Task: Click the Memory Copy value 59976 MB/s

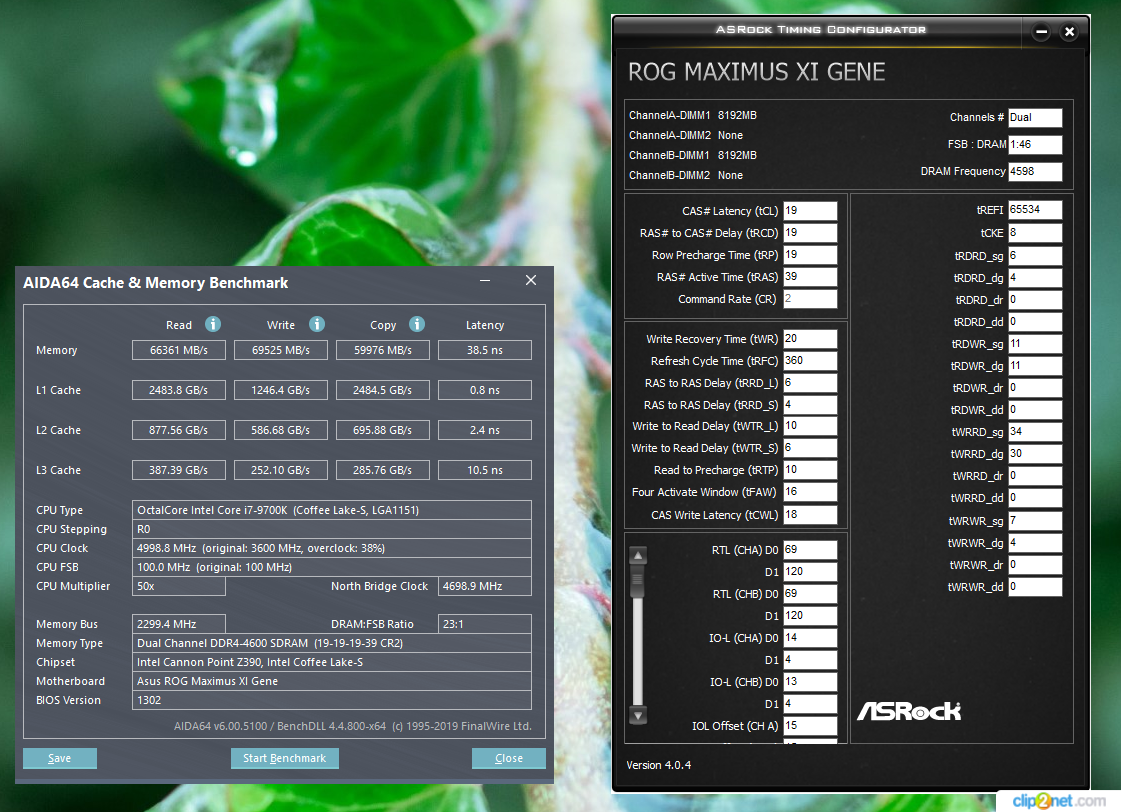Action: click(x=383, y=350)
